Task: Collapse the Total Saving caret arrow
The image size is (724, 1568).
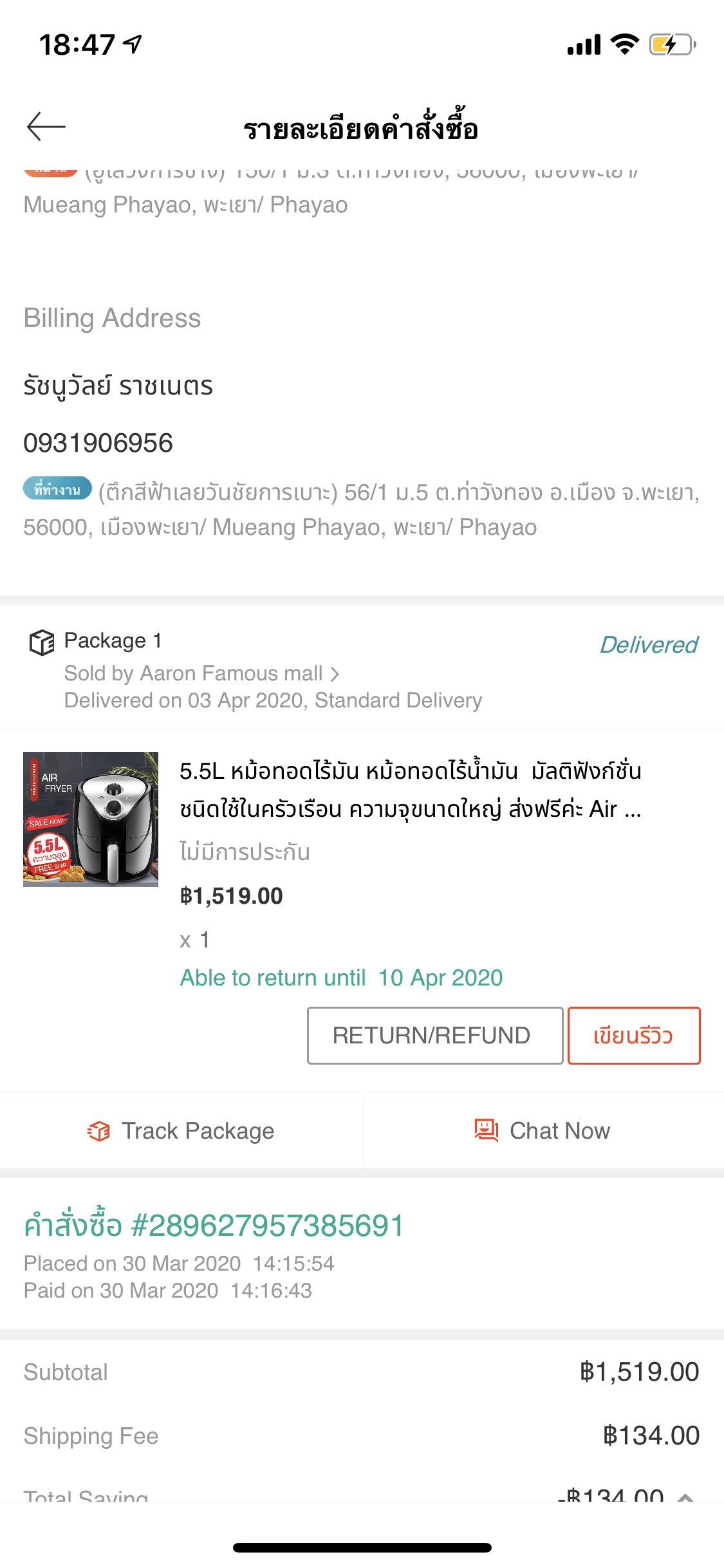Action: [686, 1497]
